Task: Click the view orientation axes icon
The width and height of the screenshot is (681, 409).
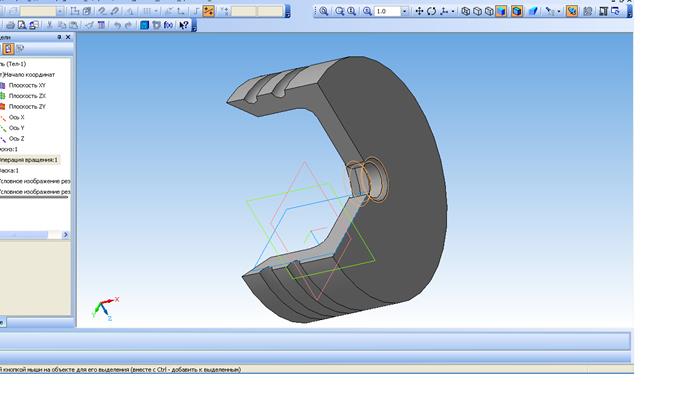Action: coord(444,11)
